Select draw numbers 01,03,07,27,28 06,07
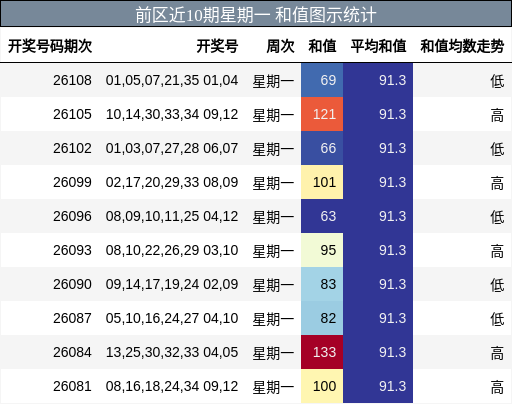Screen dimensions: 512x404 (172, 148)
